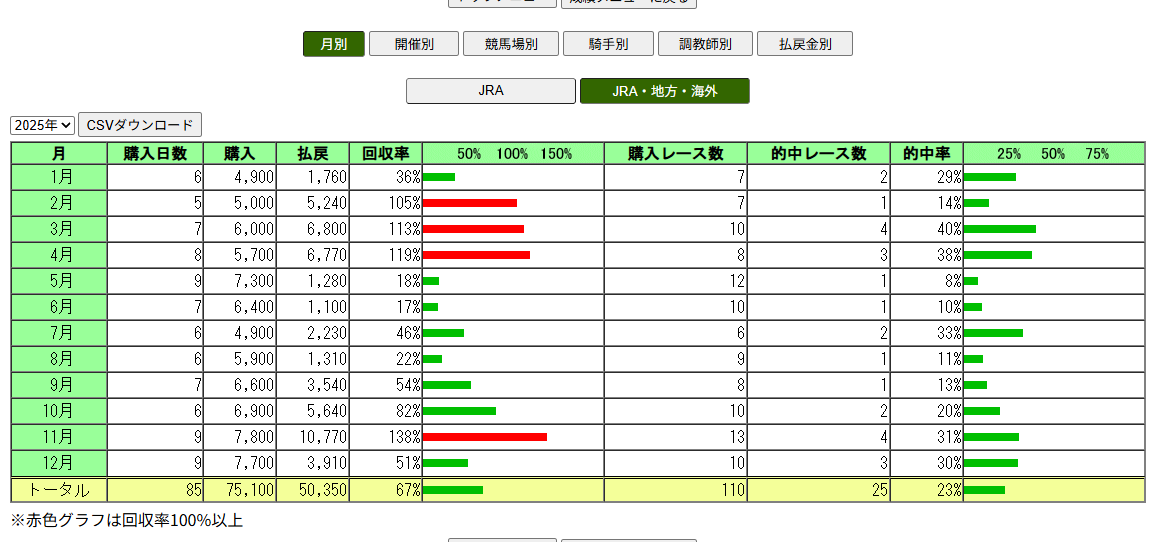Click the 購入レース数 column header
1175x542 pixels.
coord(675,153)
